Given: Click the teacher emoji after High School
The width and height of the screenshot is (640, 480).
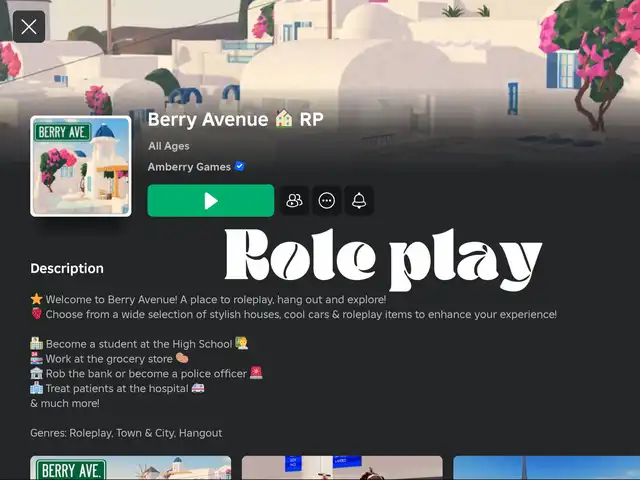Looking at the screenshot, I should click(241, 344).
